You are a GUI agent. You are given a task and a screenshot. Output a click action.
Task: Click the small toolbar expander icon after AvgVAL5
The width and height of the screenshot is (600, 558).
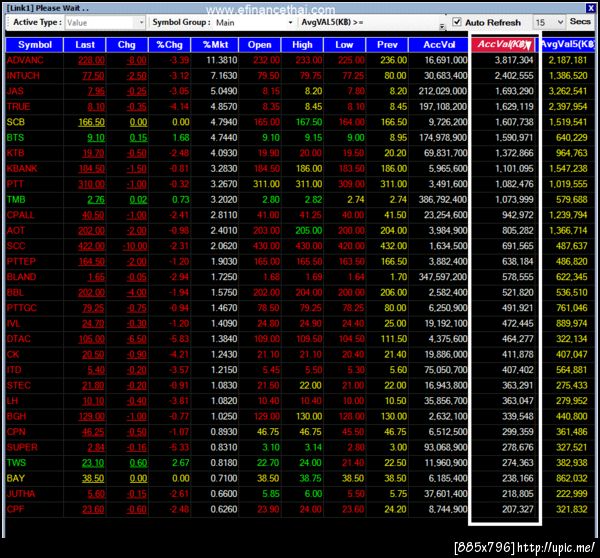[x=442, y=26]
